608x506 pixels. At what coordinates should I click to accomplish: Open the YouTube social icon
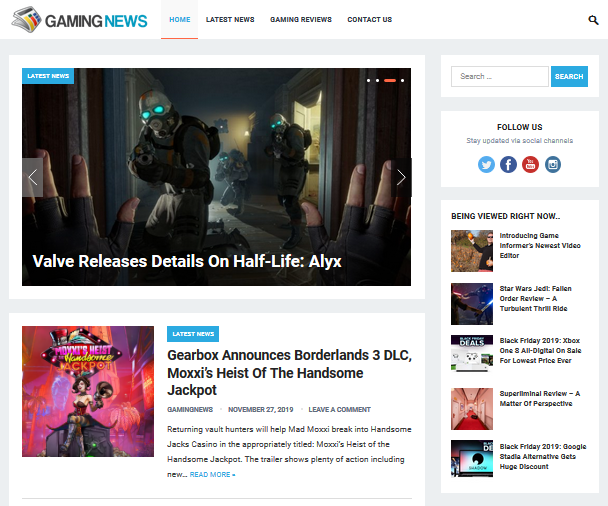(530, 164)
